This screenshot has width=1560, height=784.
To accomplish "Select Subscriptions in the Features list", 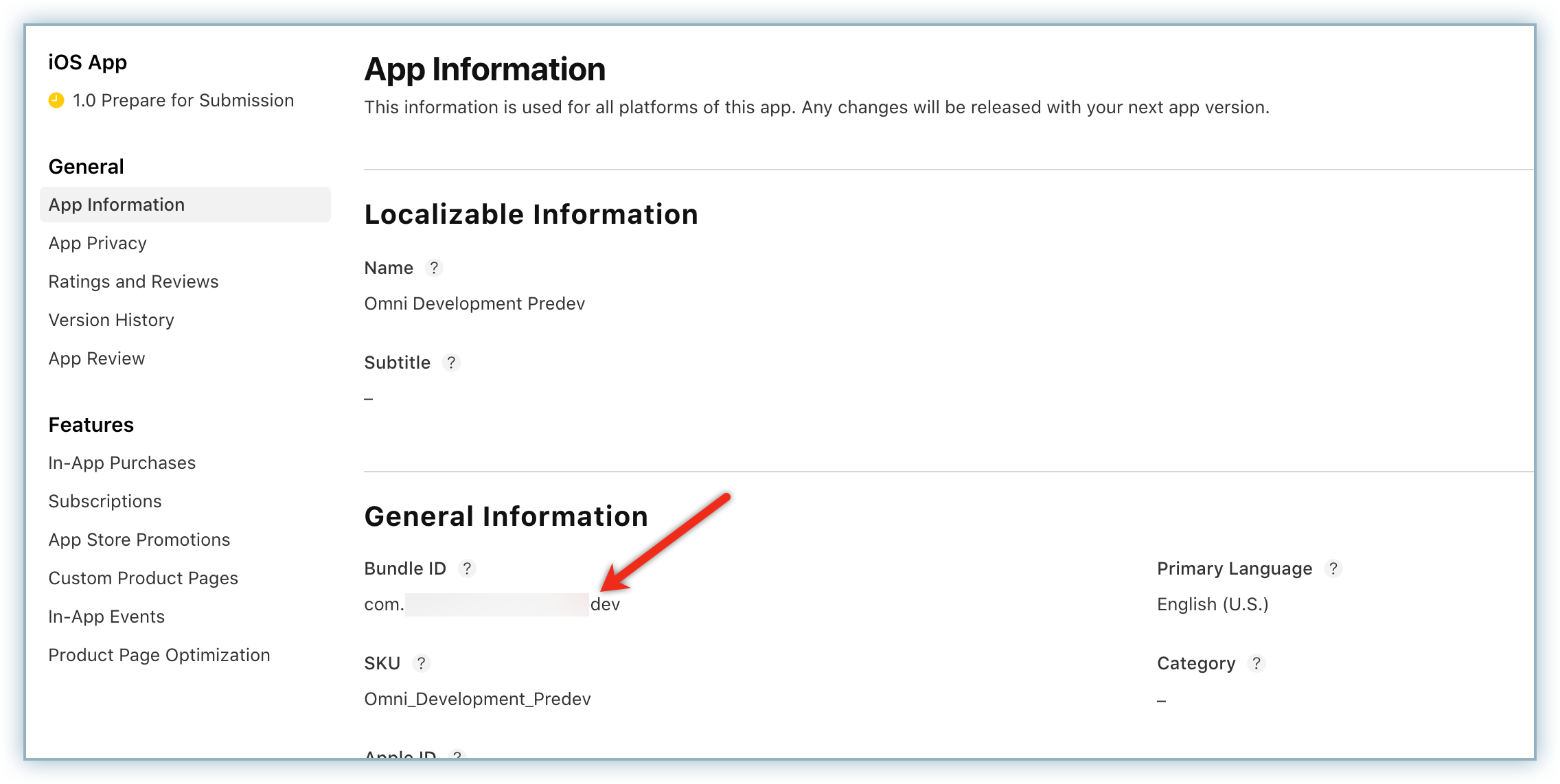I will 105,501.
